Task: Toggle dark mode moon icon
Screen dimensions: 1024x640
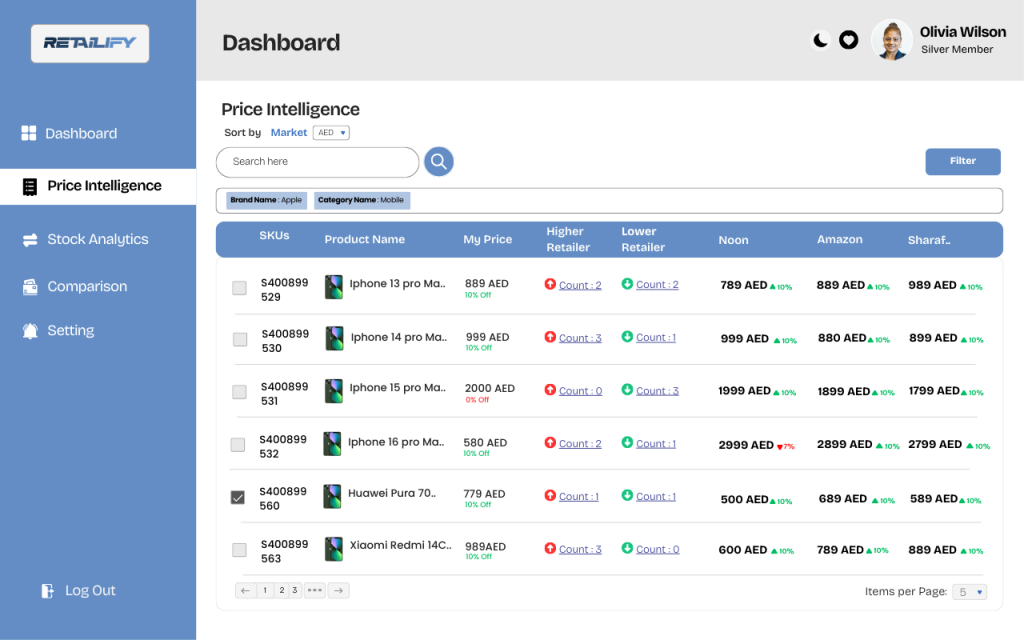Action: [820, 40]
